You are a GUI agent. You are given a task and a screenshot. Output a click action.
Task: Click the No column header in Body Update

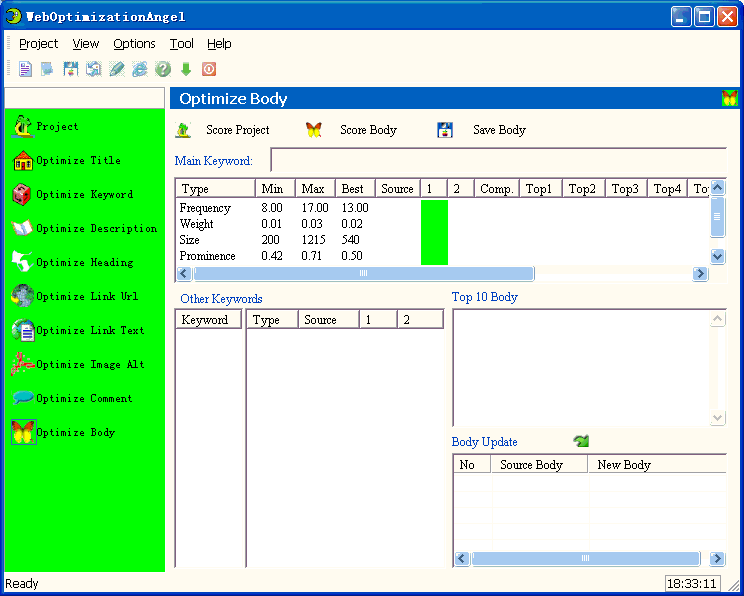coord(472,465)
